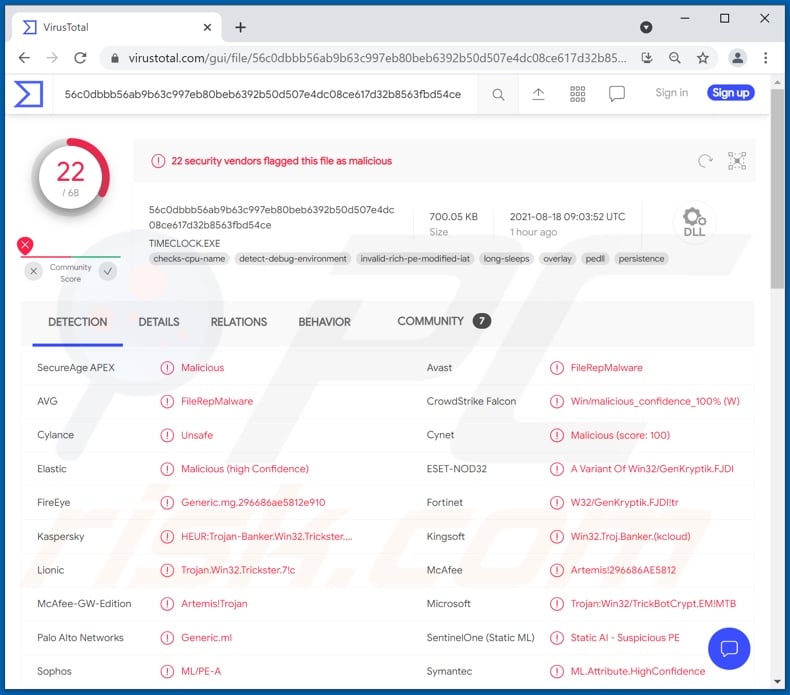Open a new browser tab with plus icon
The height and width of the screenshot is (695, 790).
[240, 27]
